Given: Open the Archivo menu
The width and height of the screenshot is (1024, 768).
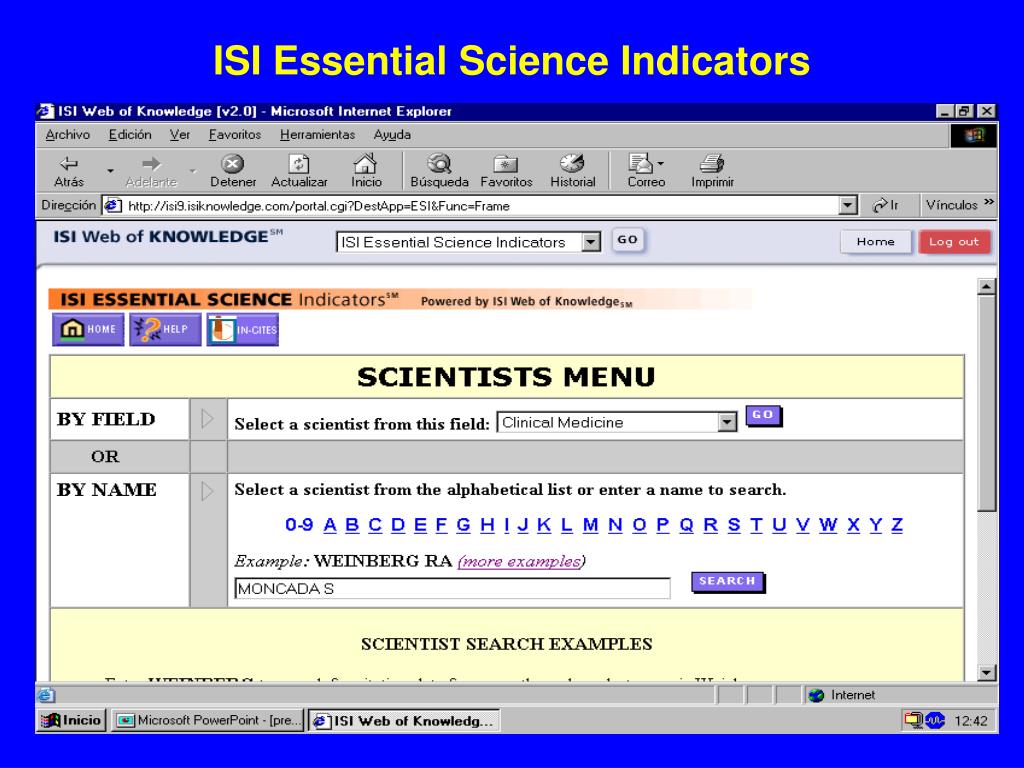Looking at the screenshot, I should [x=68, y=135].
